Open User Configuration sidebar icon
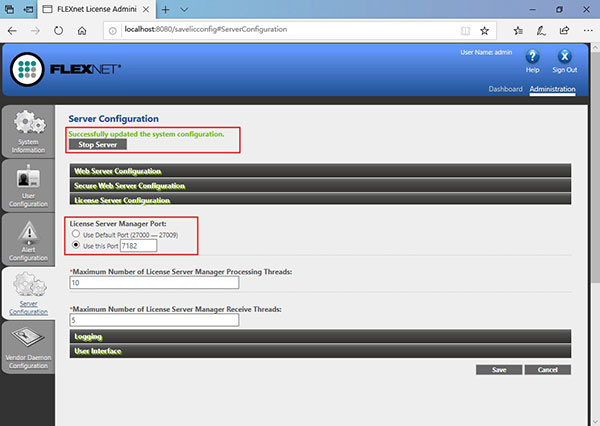This screenshot has width=600, height=426. [x=28, y=178]
